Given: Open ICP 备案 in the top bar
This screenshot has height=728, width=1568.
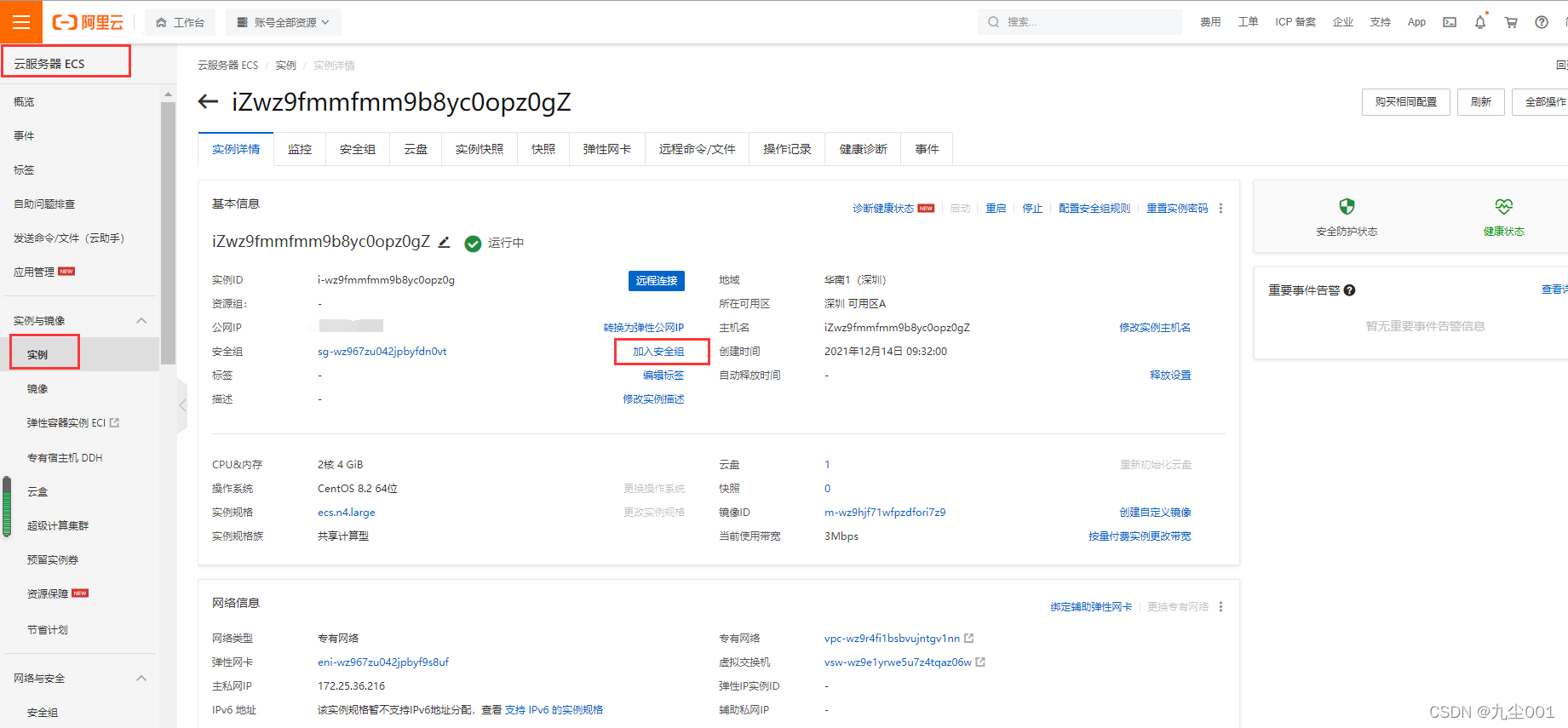Looking at the screenshot, I should tap(1295, 22).
